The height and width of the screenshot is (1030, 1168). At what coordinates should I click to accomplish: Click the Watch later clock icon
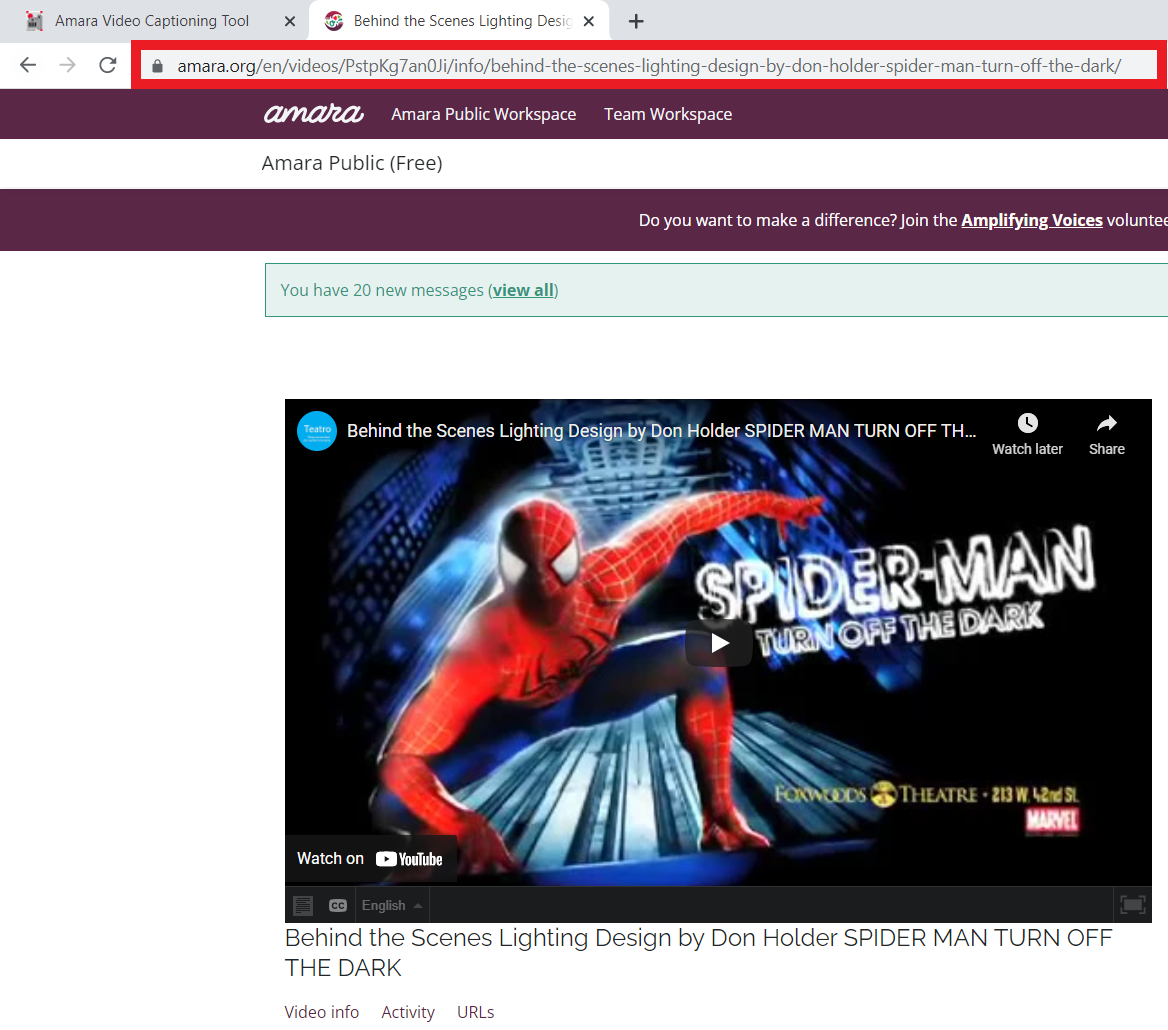(x=1027, y=424)
